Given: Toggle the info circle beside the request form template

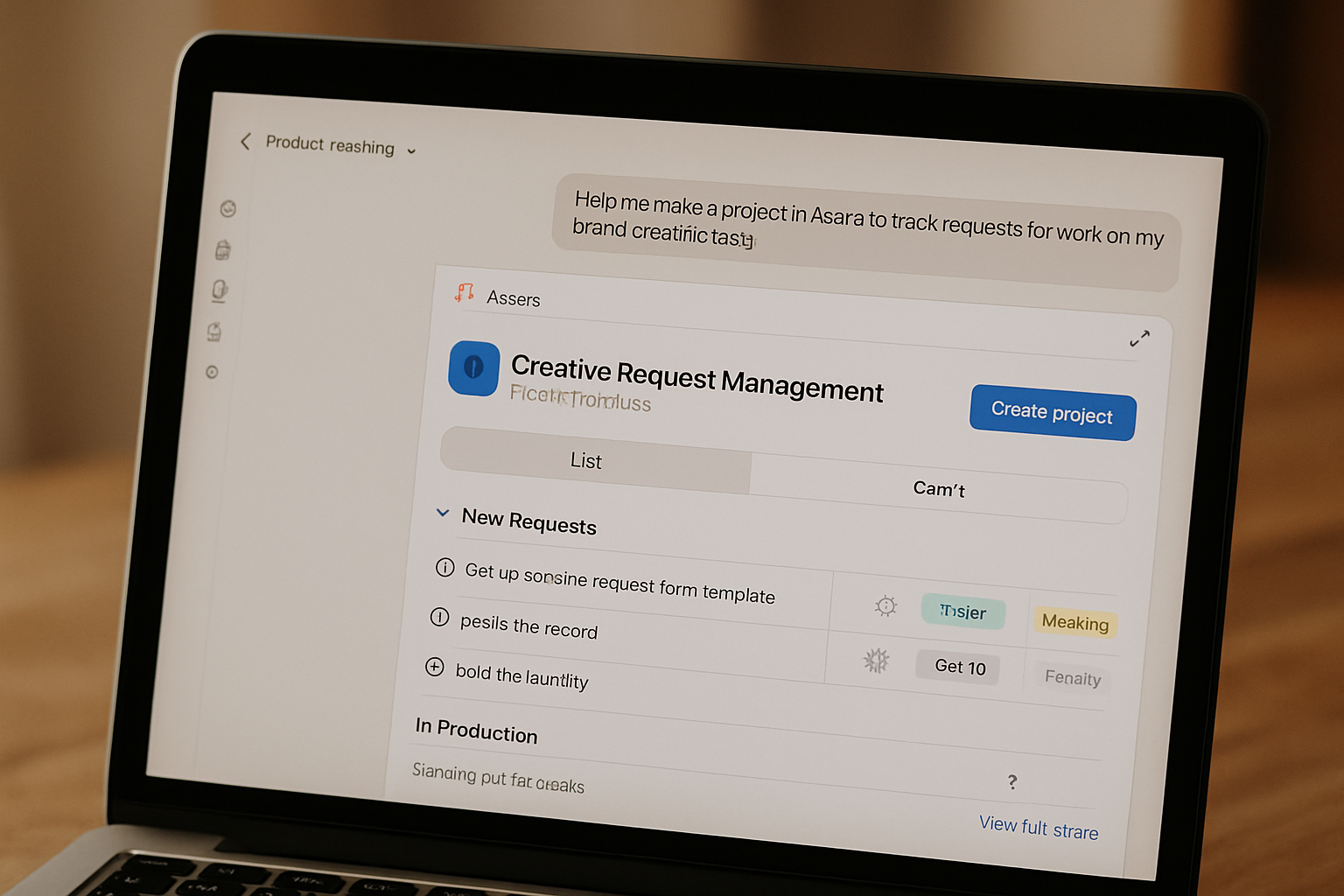Looking at the screenshot, I should point(445,568).
